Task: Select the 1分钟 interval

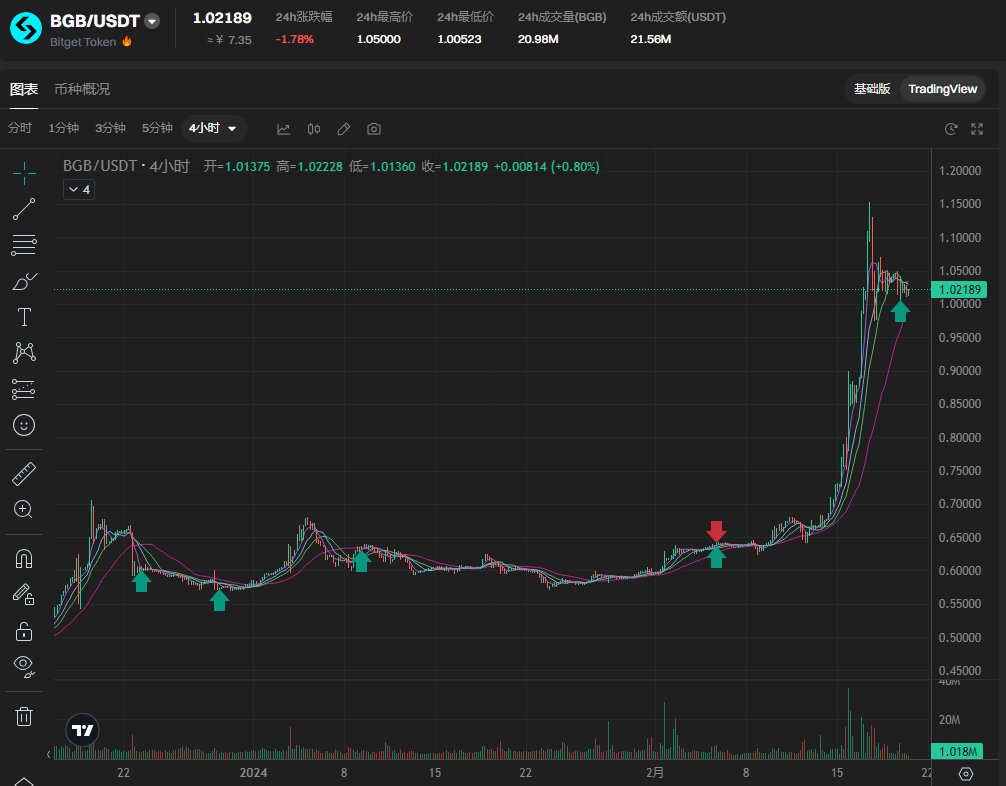Action: click(64, 128)
